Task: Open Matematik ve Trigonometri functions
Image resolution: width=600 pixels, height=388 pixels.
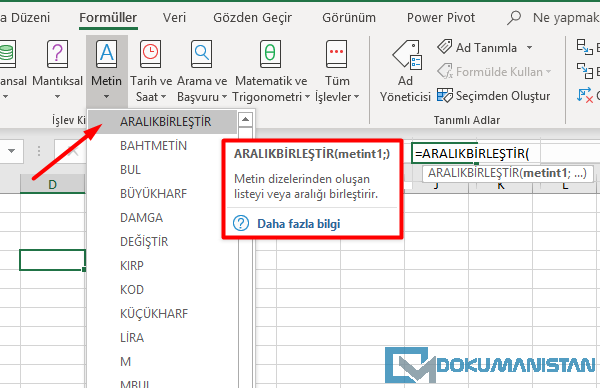Action: coord(271,54)
